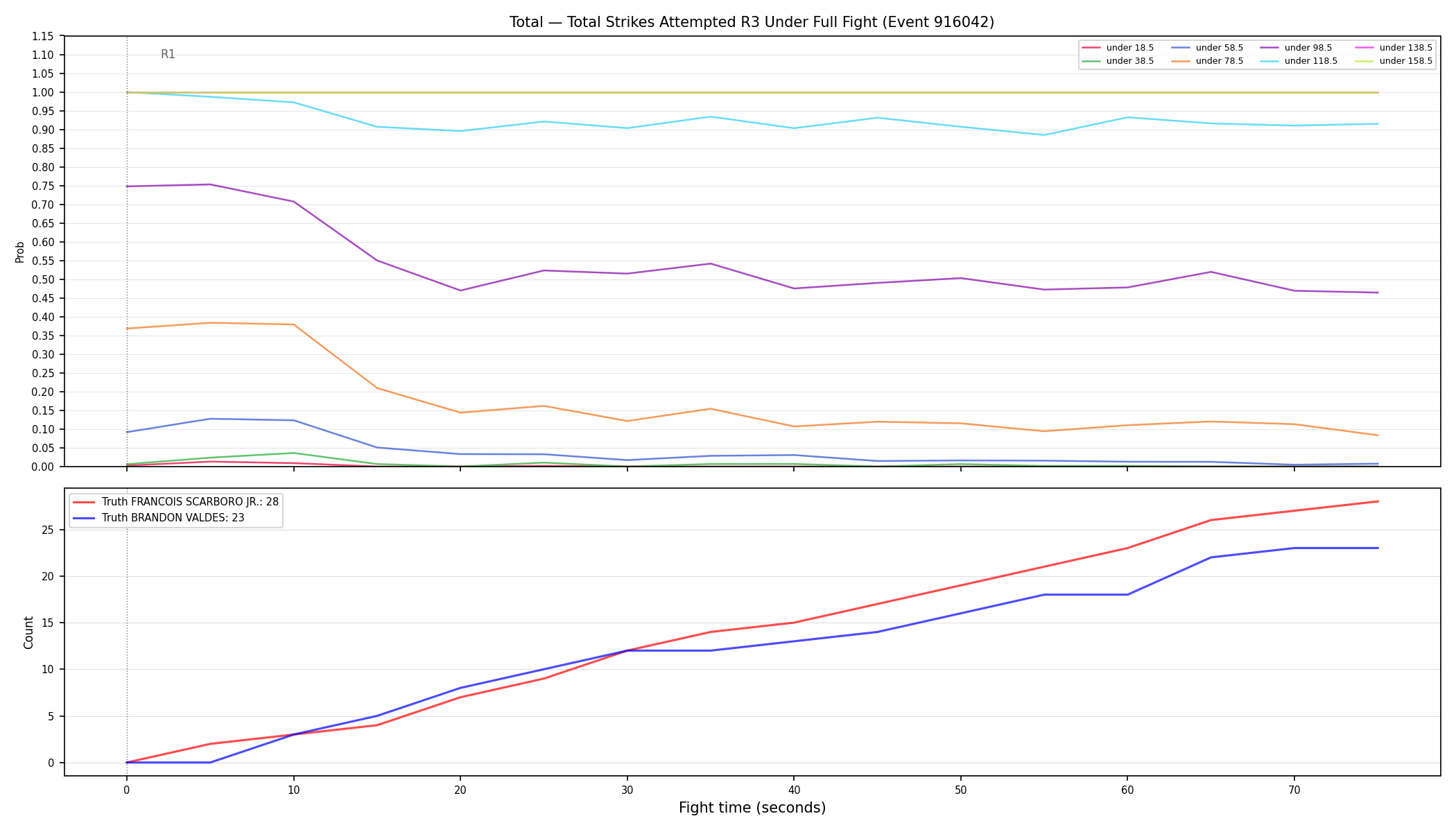
Task: Click the 15 tick on Count axis
Action: point(49,623)
